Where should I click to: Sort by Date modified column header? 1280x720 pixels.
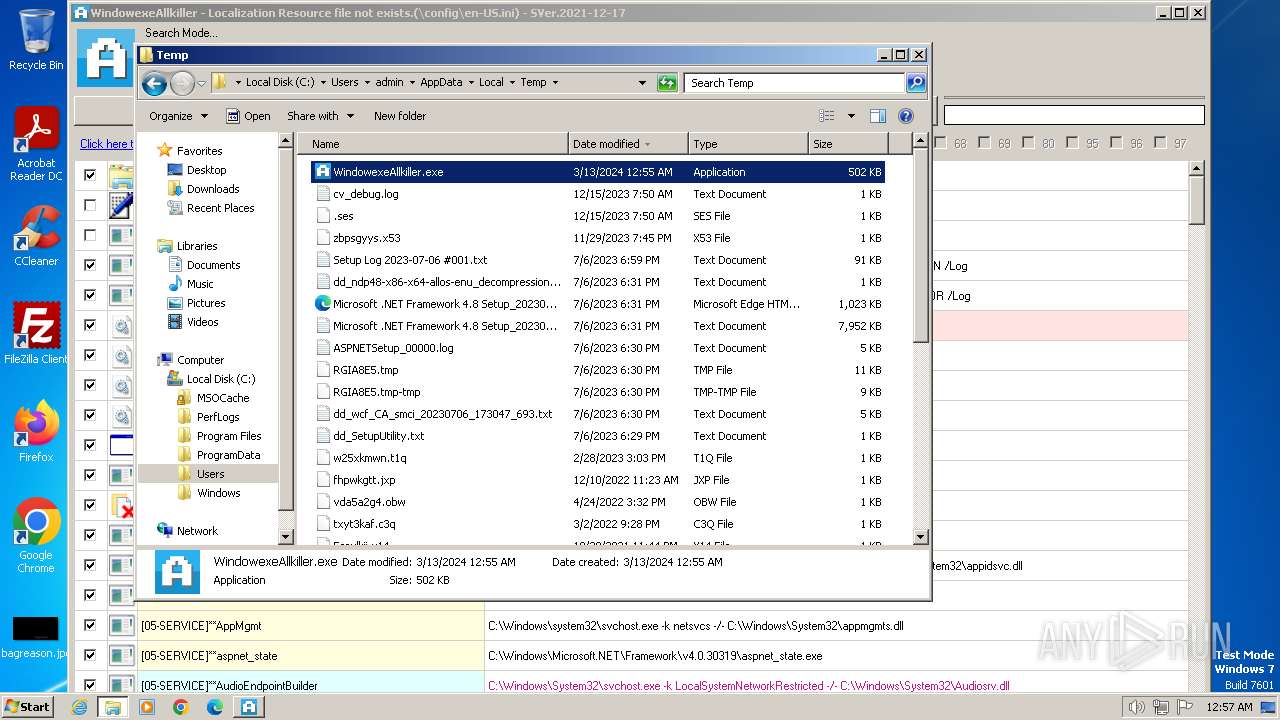628,144
